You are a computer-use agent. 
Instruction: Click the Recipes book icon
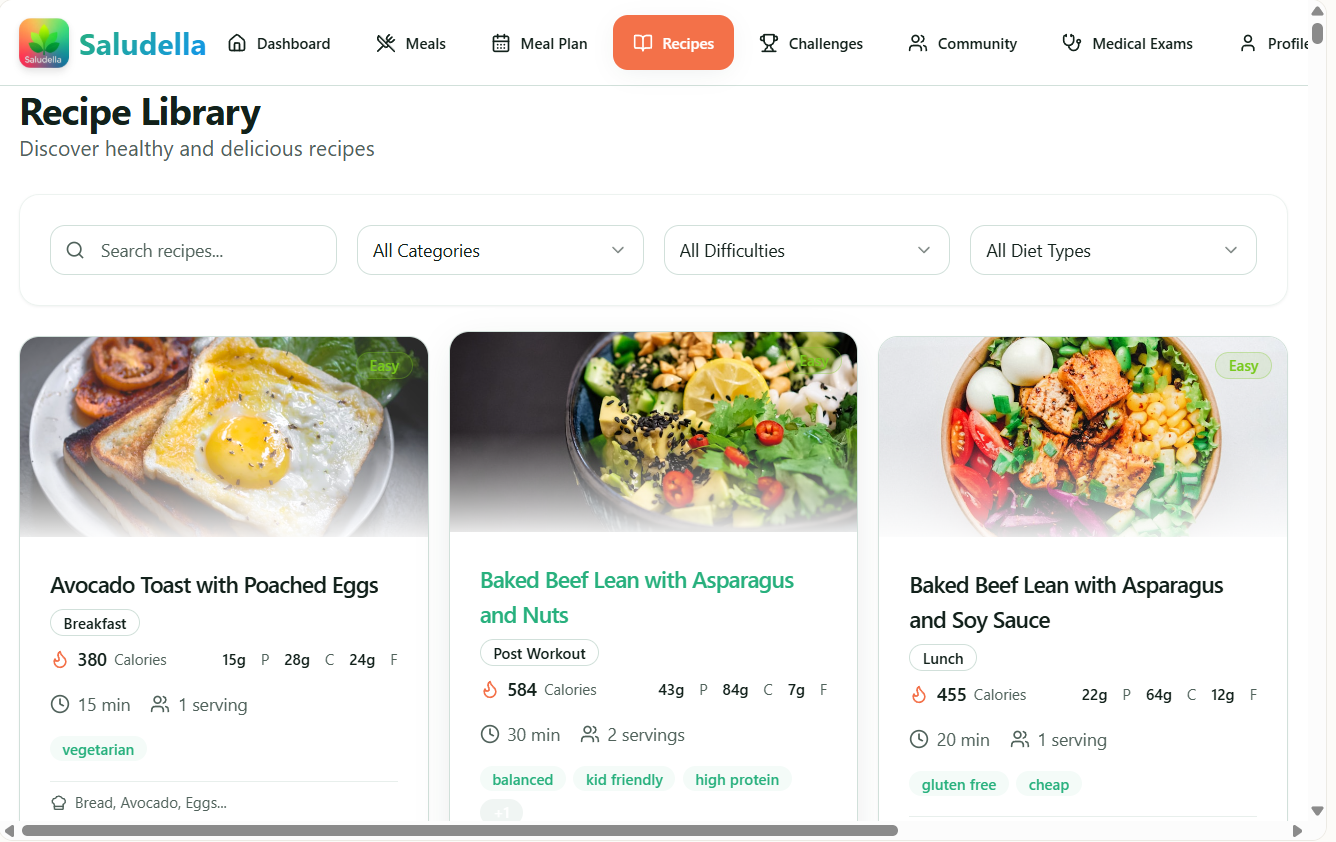642,42
